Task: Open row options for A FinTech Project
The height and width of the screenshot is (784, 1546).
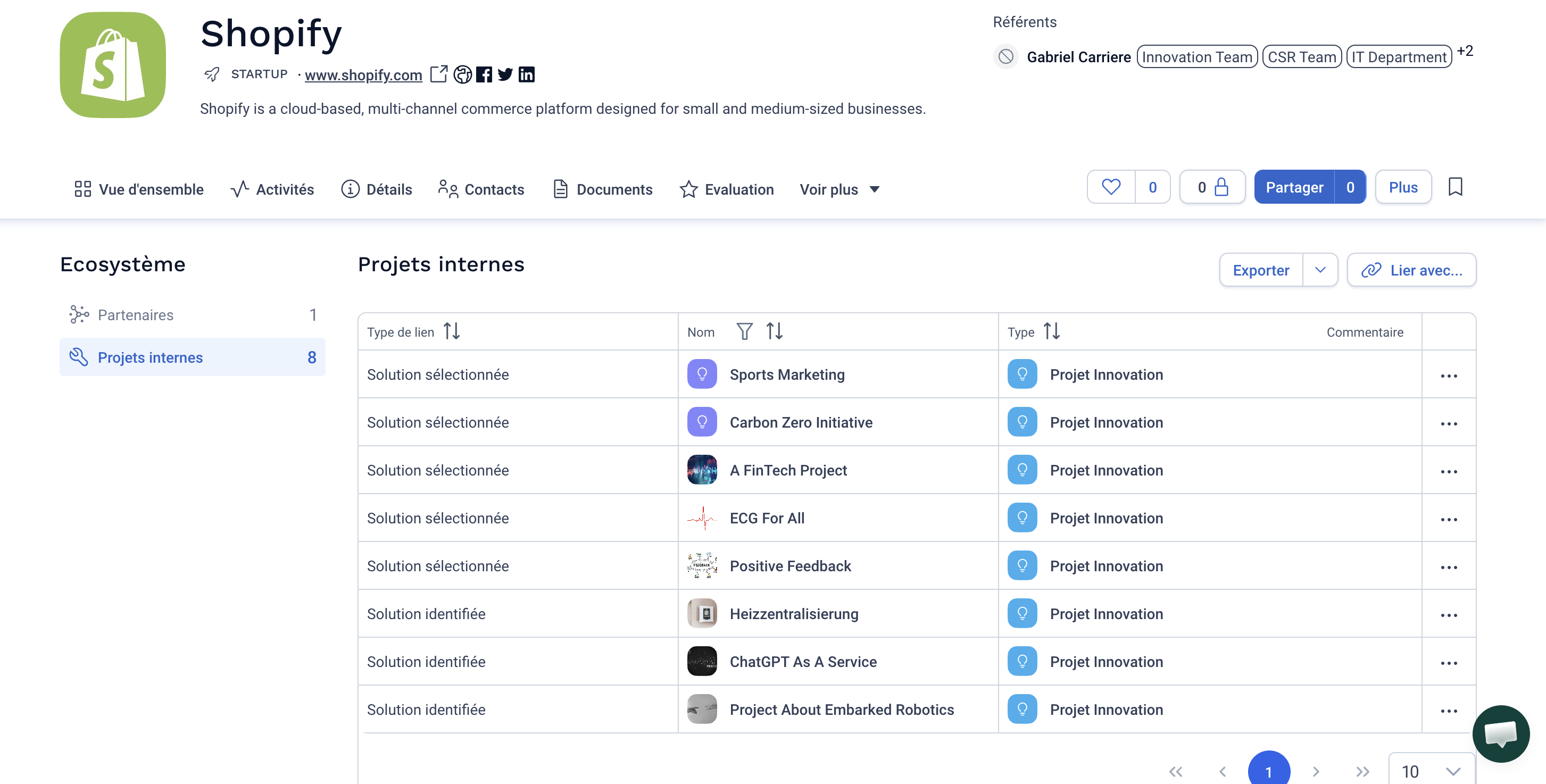Action: coord(1449,472)
